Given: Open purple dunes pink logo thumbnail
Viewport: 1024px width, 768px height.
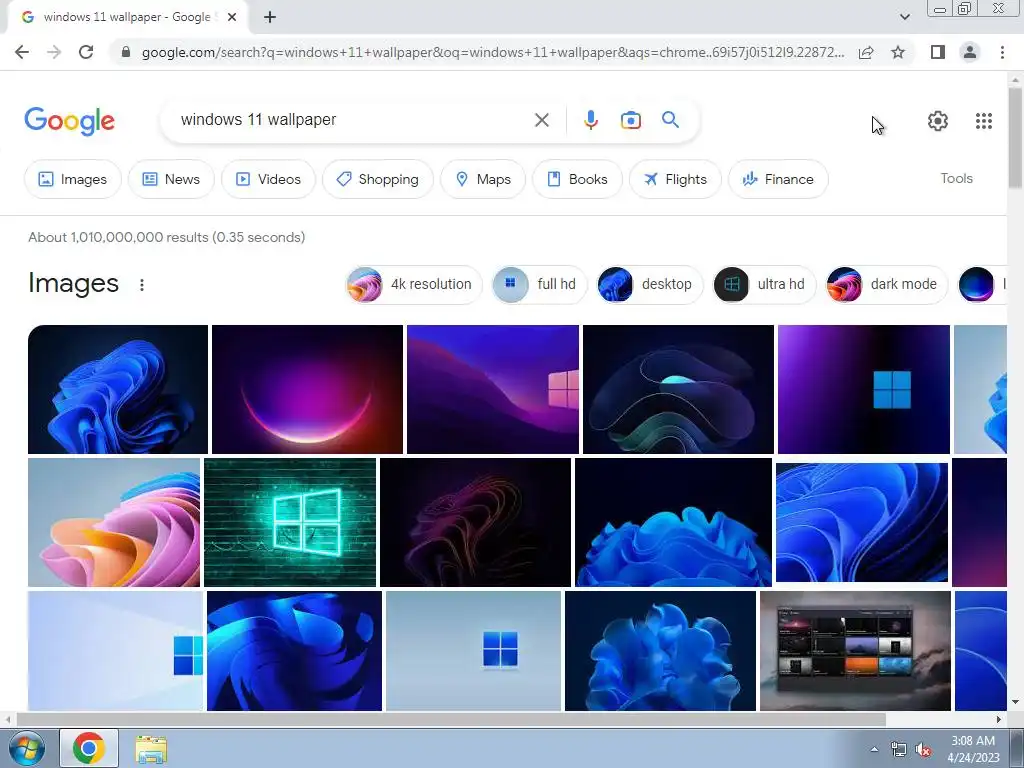Looking at the screenshot, I should coord(492,389).
